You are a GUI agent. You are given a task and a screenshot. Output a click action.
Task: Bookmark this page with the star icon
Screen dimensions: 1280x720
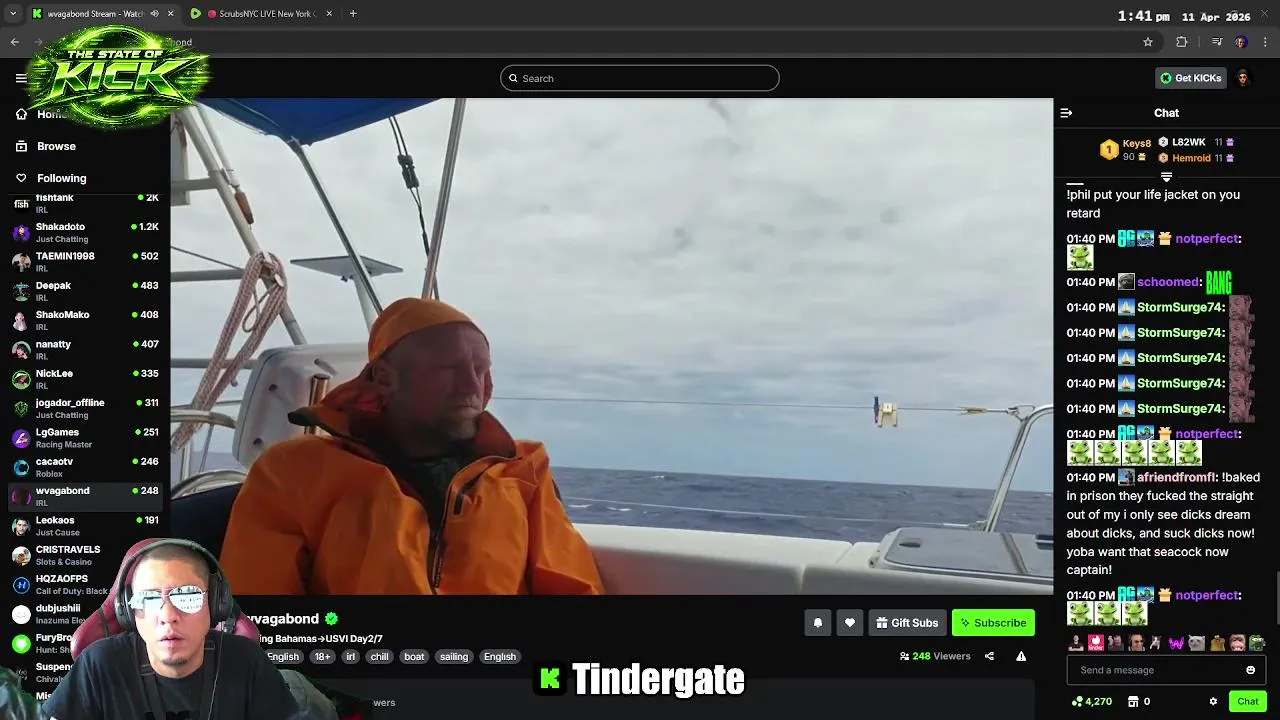pos(1148,42)
